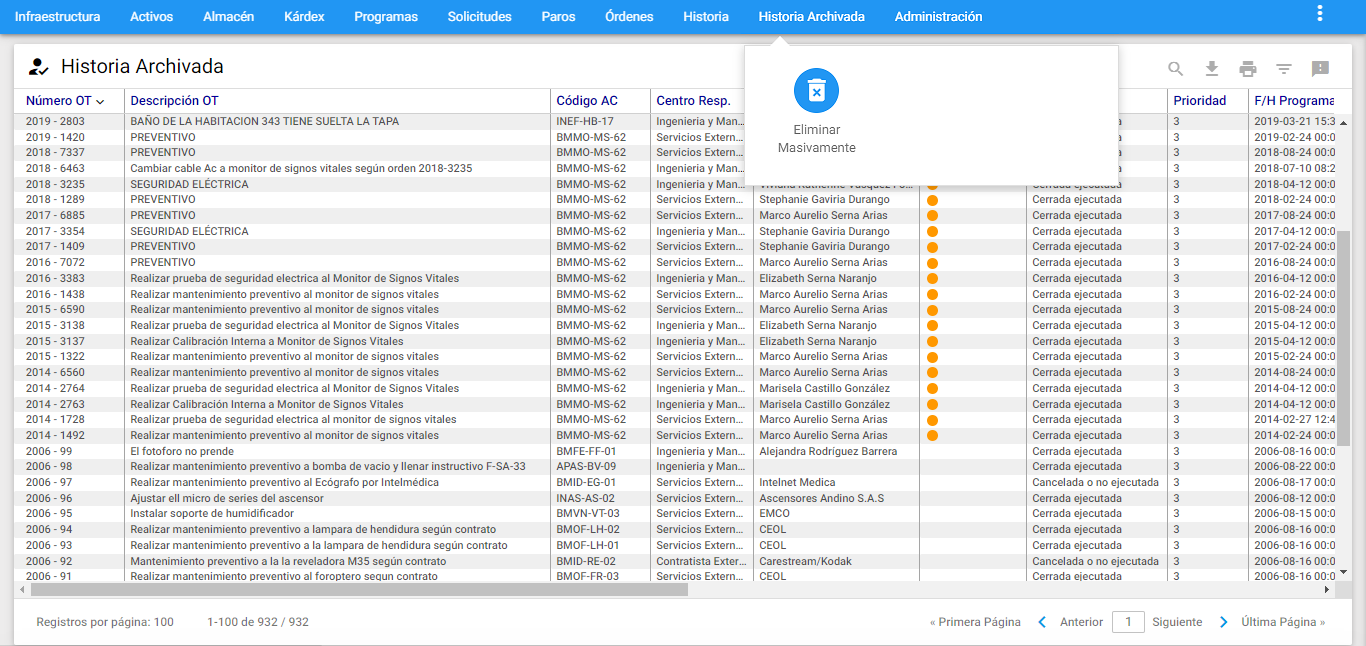Click status dot for row 2014 - 1492

click(932, 436)
